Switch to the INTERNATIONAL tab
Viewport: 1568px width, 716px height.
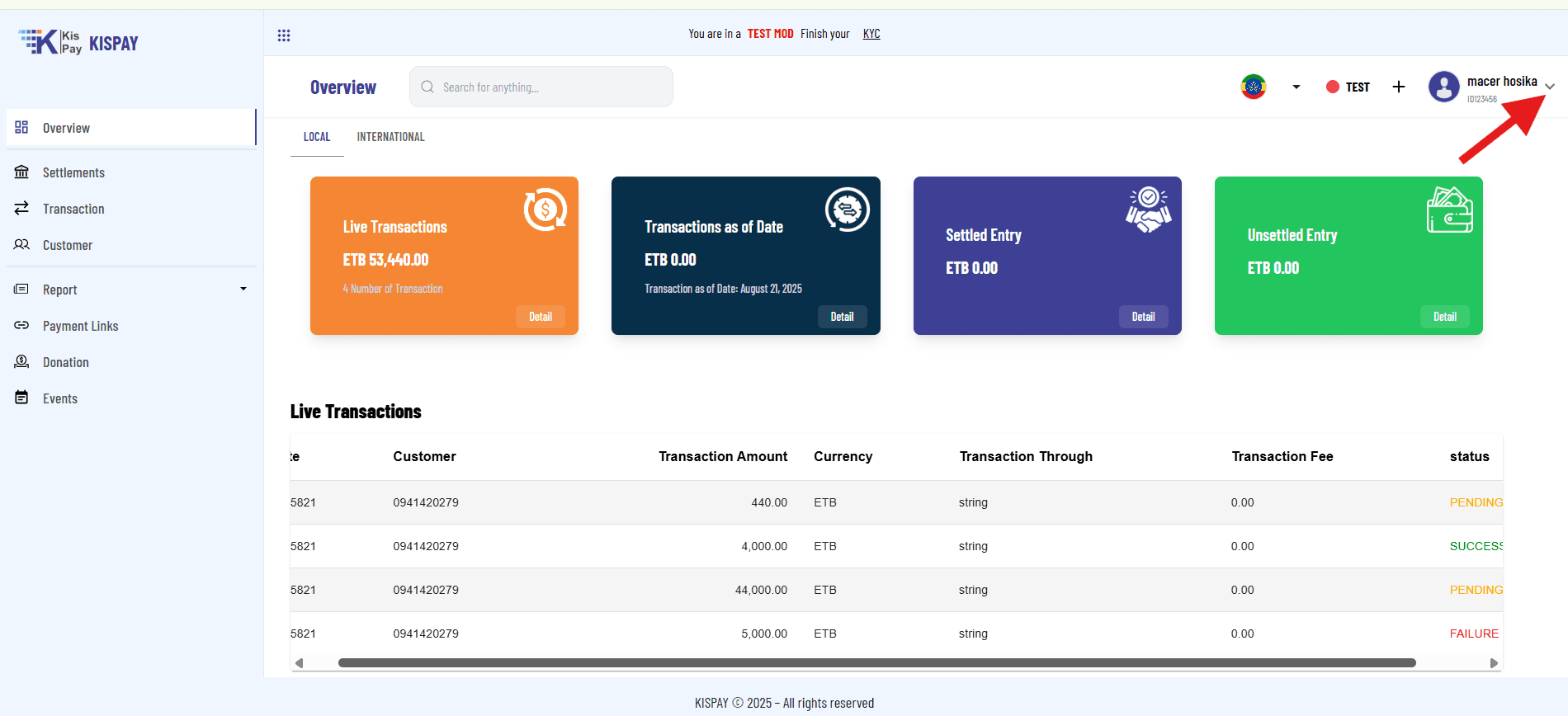pos(391,137)
